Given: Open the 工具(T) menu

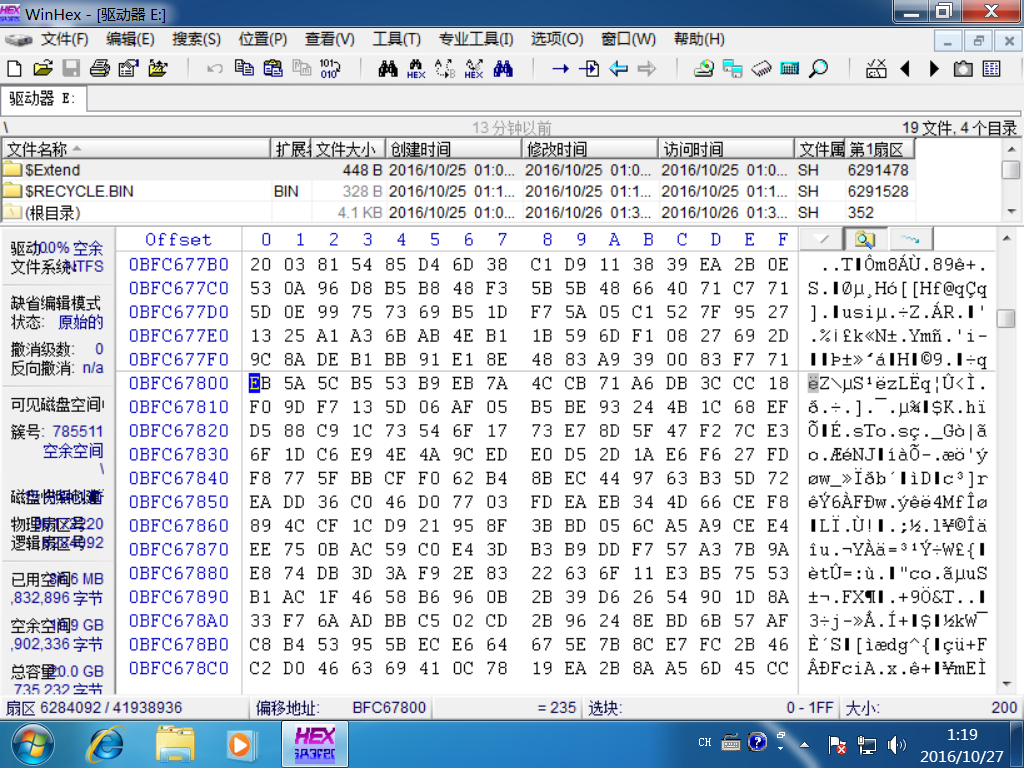Looking at the screenshot, I should [x=396, y=39].
